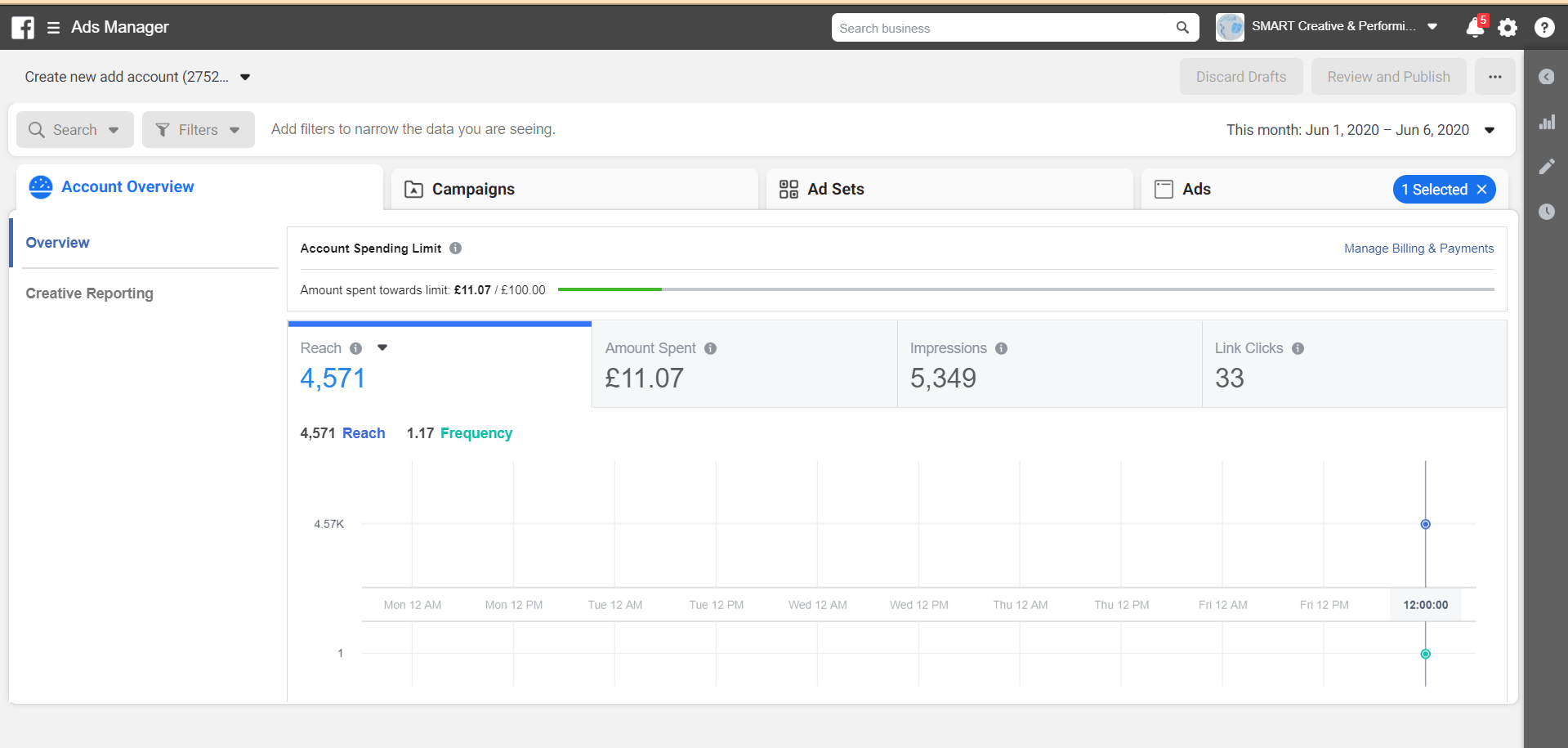
Task: Open the Filters dropdown button
Action: coord(198,130)
